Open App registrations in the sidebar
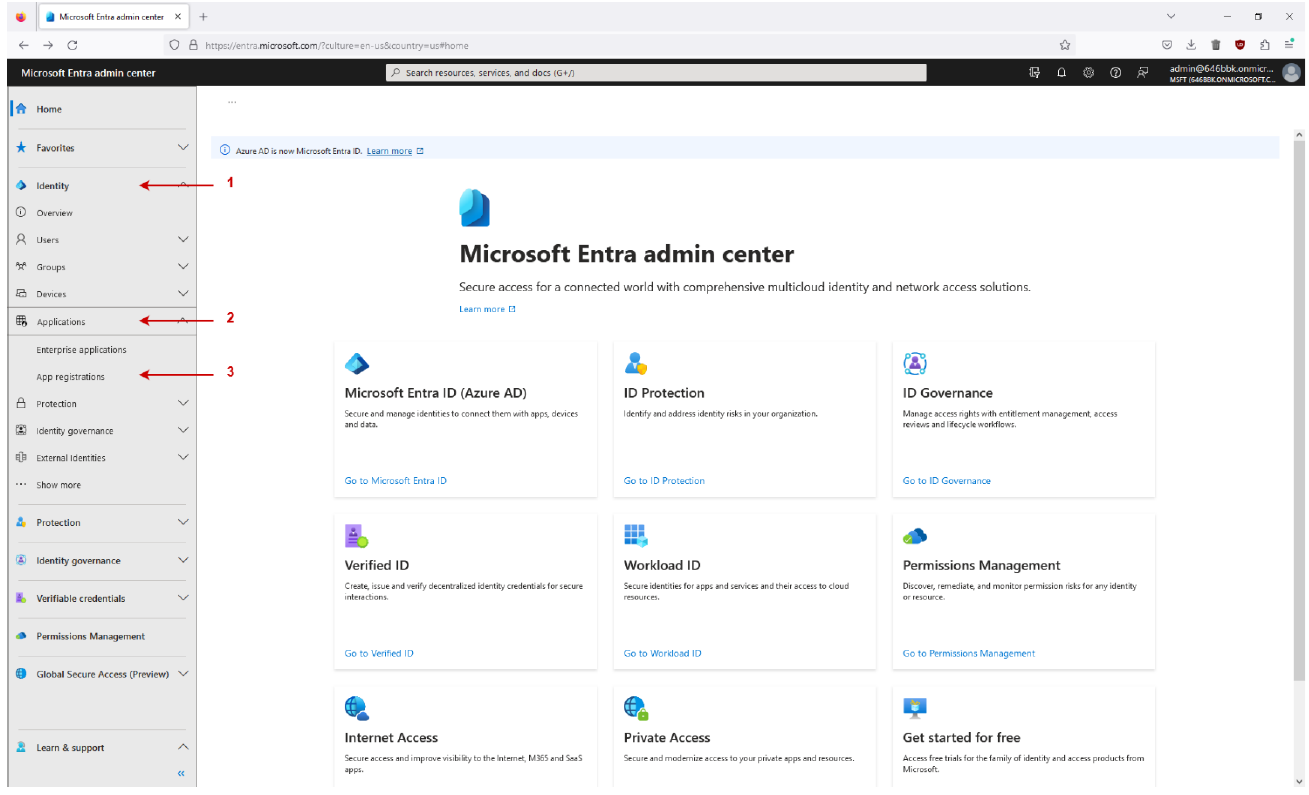Image resolution: width=1309 pixels, height=795 pixels. point(70,377)
